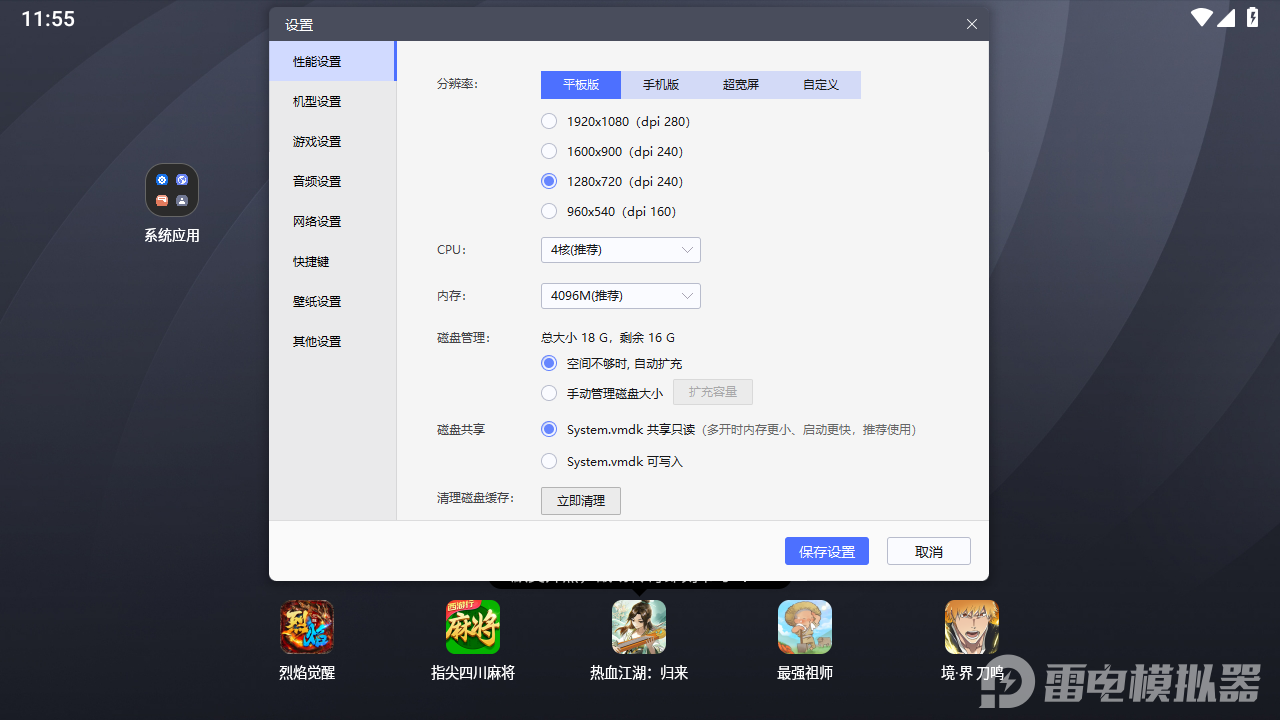Open 游戏设置 in the sidebar
The width and height of the screenshot is (1280, 720).
pyautogui.click(x=317, y=141)
